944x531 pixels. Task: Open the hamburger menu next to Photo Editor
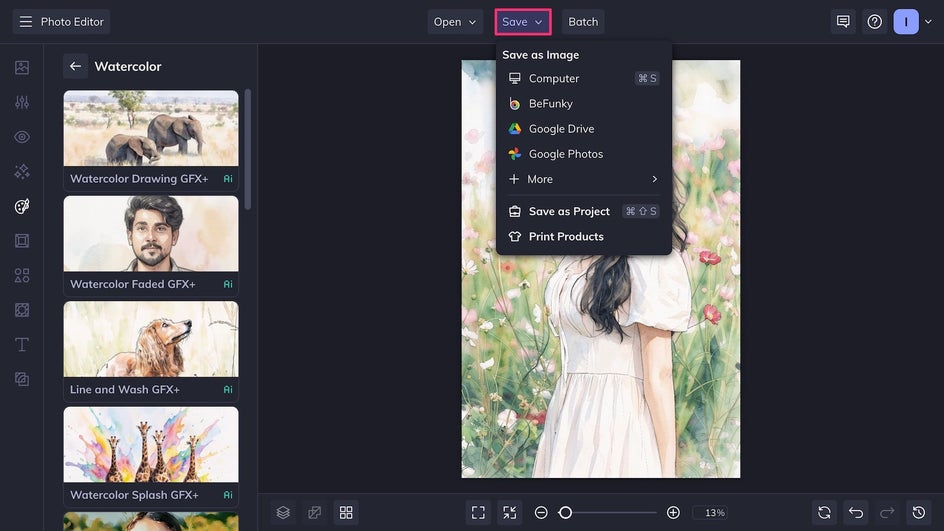(x=25, y=22)
